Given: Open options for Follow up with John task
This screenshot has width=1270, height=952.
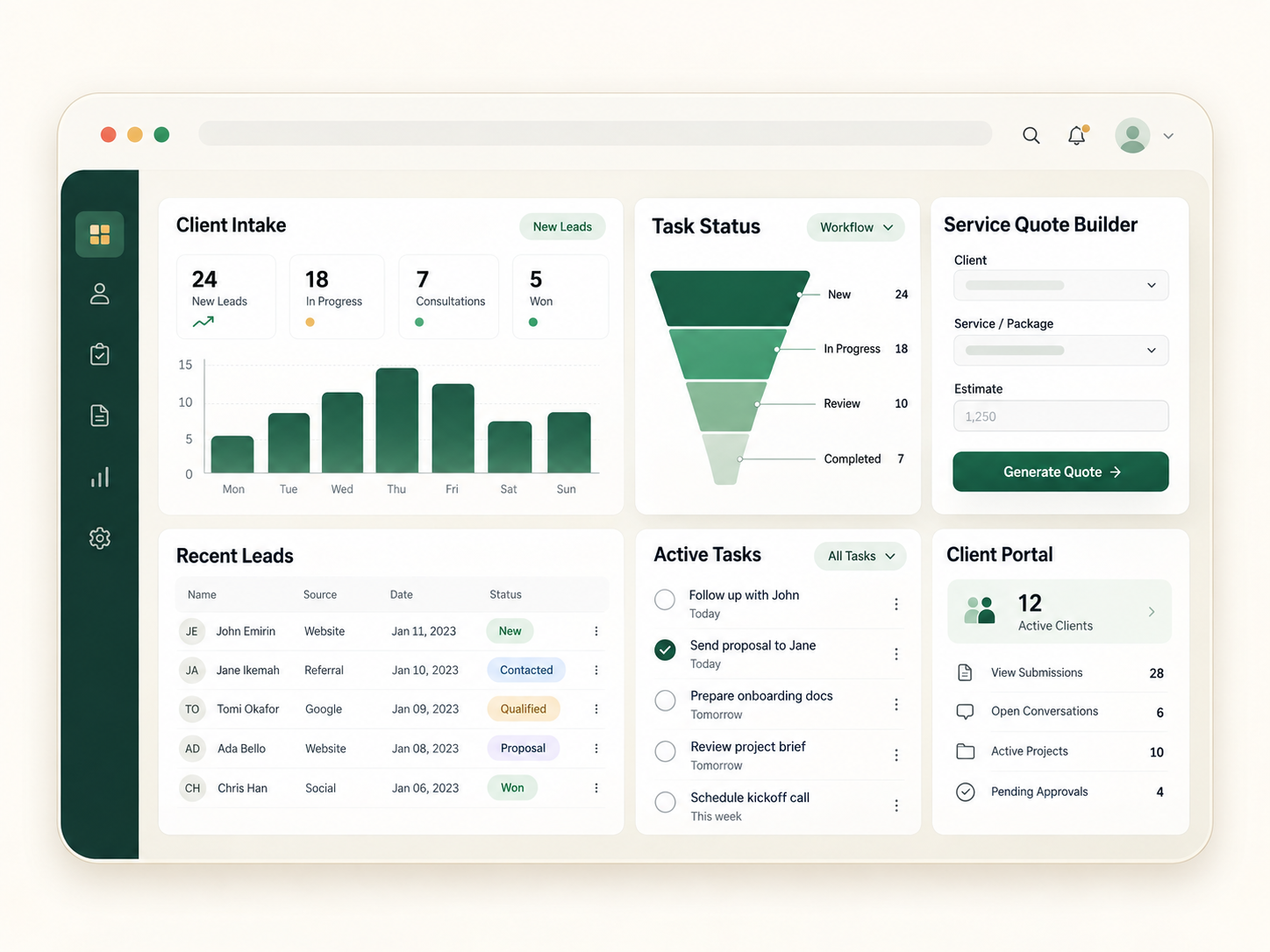Looking at the screenshot, I should pyautogui.click(x=896, y=604).
